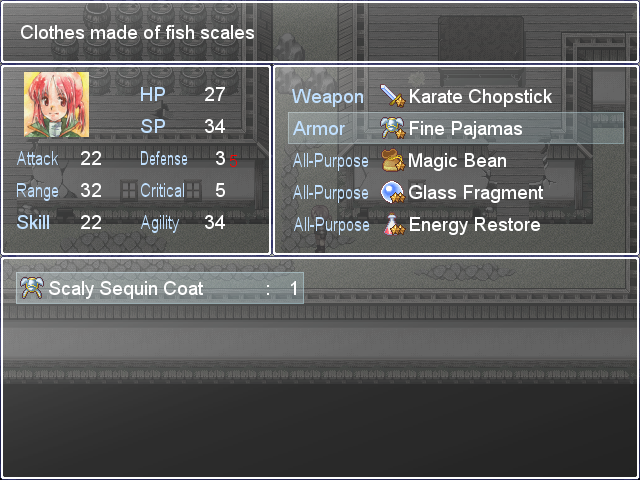Choose the All-Purpose slot holding Glass Fragment
This screenshot has width=640, height=480.
[456, 192]
